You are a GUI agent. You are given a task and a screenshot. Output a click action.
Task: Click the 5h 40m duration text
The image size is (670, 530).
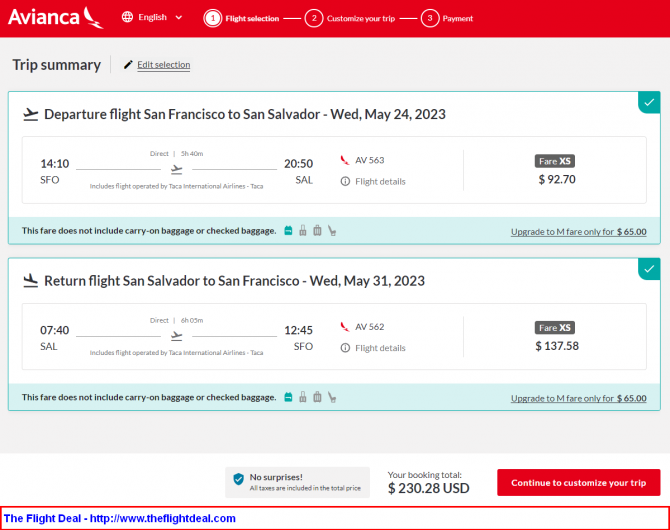tap(192, 153)
